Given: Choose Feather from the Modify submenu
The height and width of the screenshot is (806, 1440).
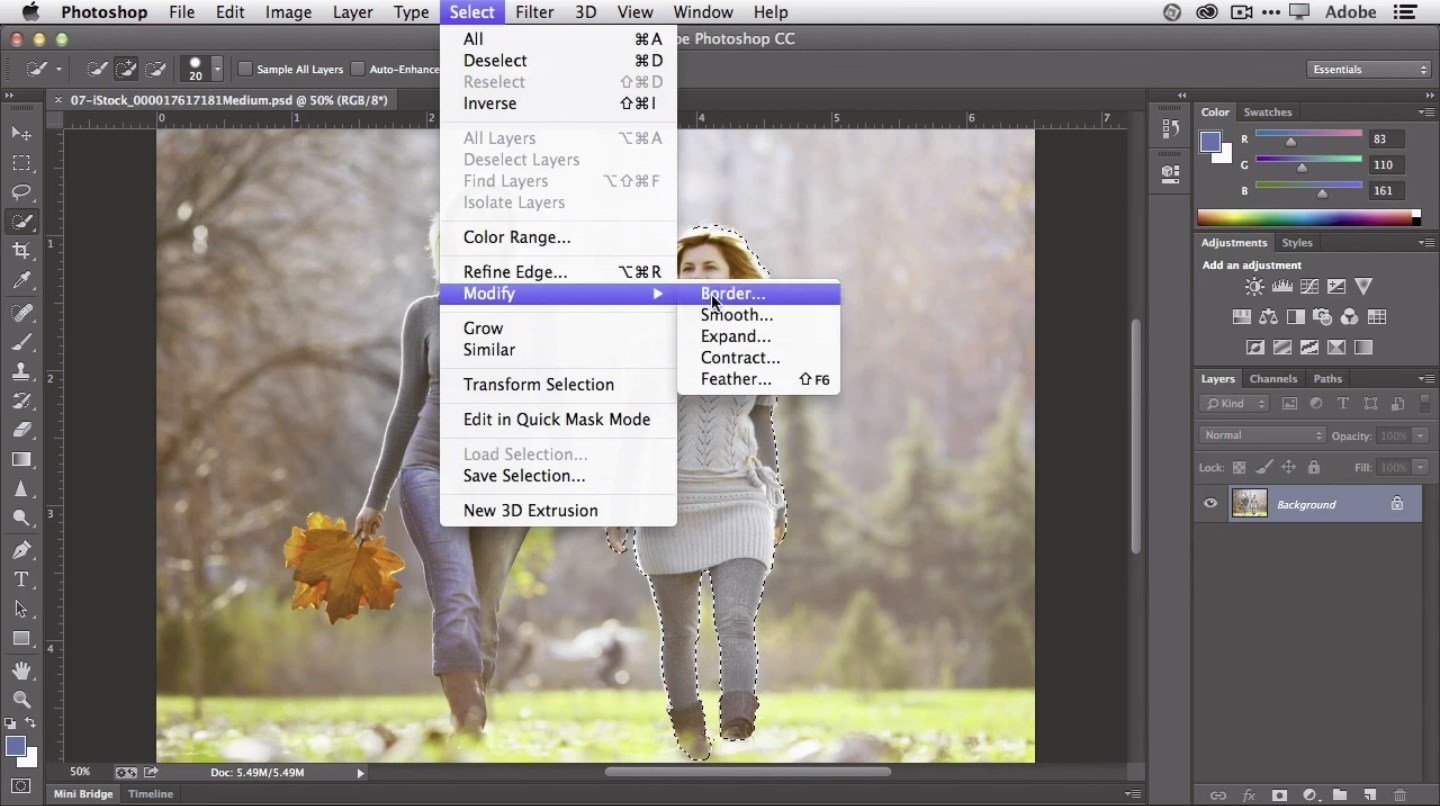Looking at the screenshot, I should coord(736,379).
